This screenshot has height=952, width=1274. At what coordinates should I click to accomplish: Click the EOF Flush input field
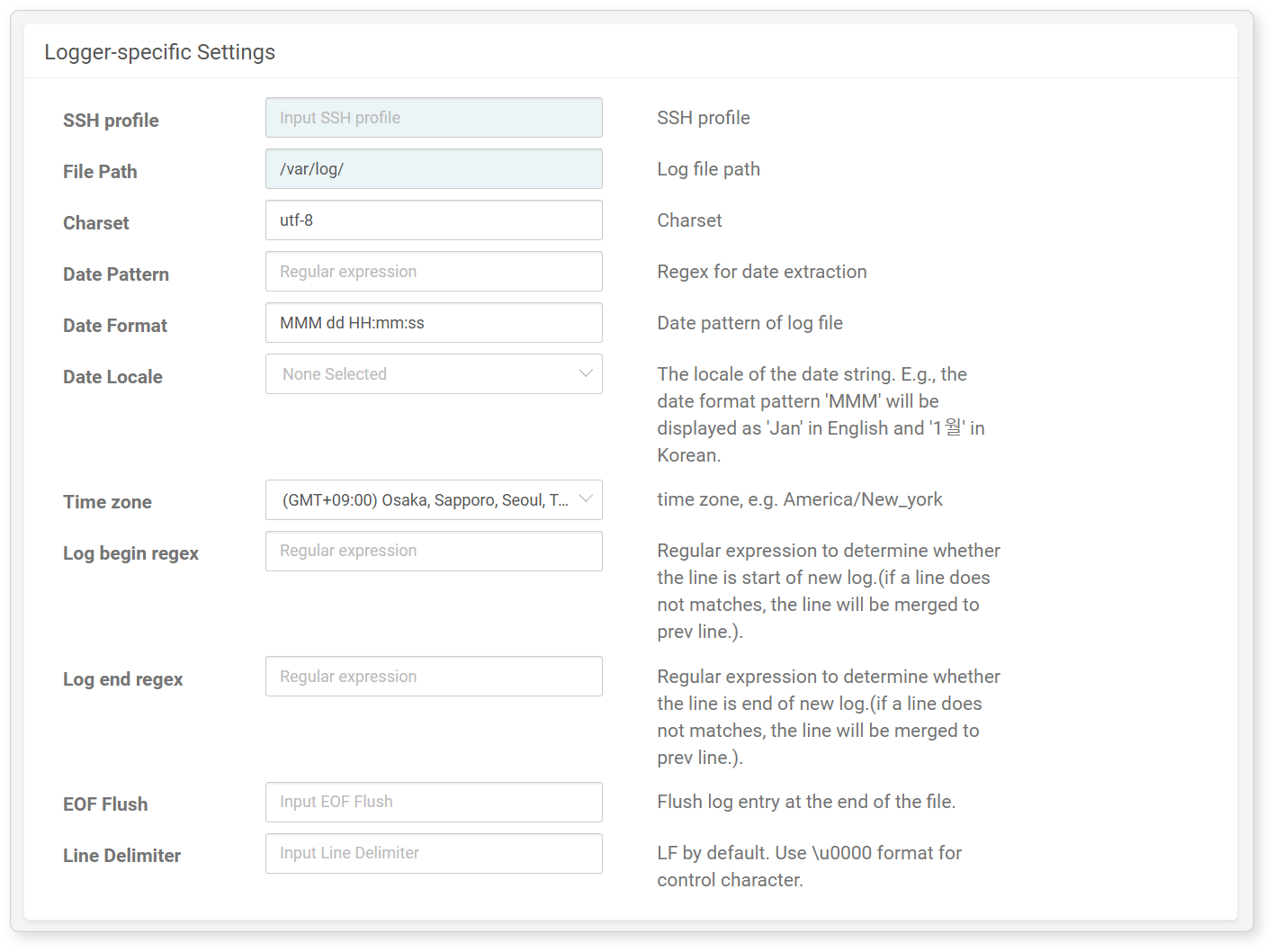click(x=434, y=802)
